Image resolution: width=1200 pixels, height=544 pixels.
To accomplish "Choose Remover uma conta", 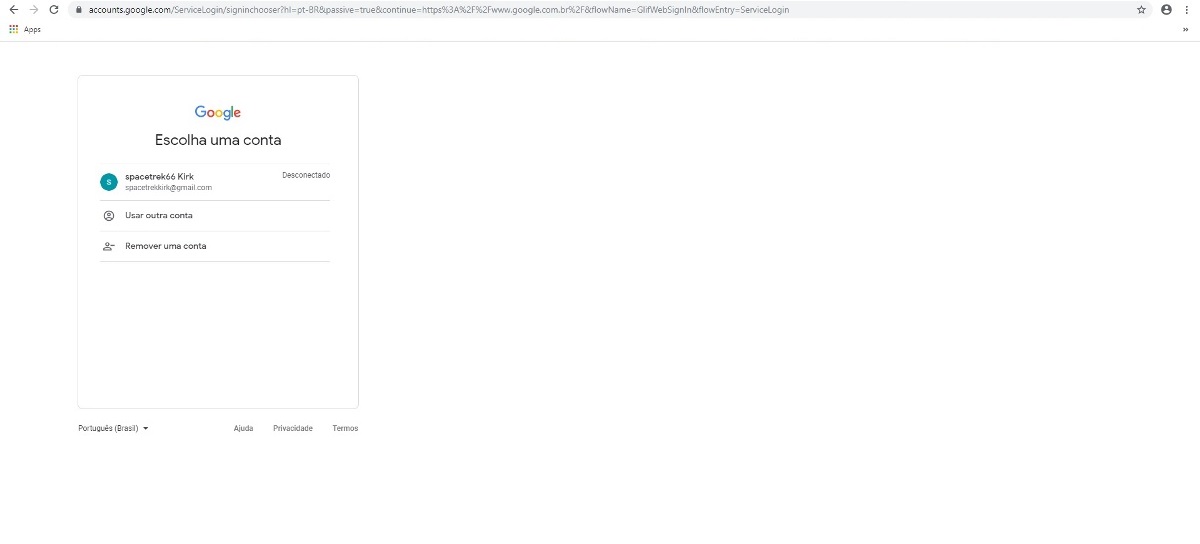I will tap(215, 246).
